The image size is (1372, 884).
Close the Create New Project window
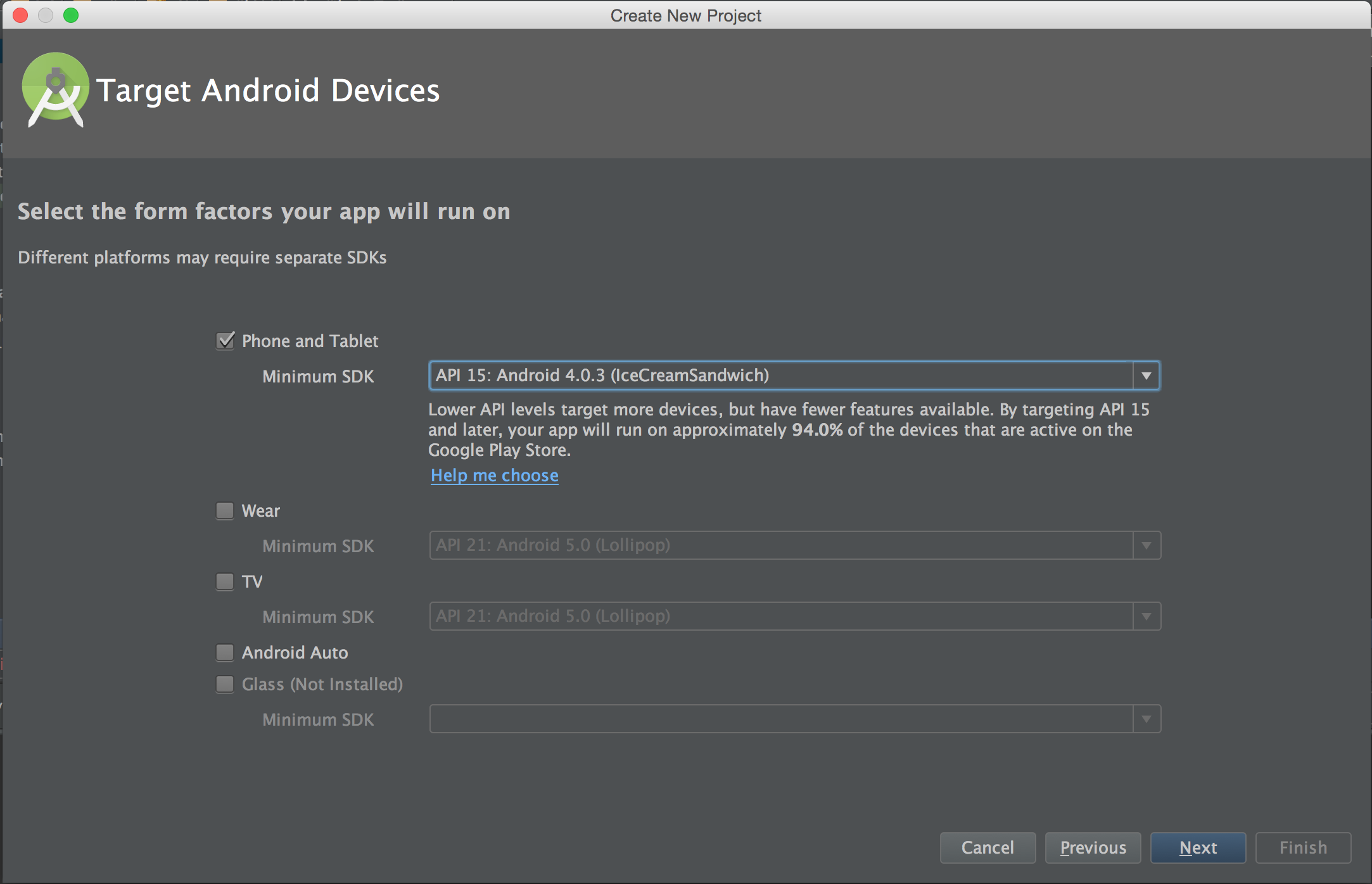pyautogui.click(x=20, y=15)
